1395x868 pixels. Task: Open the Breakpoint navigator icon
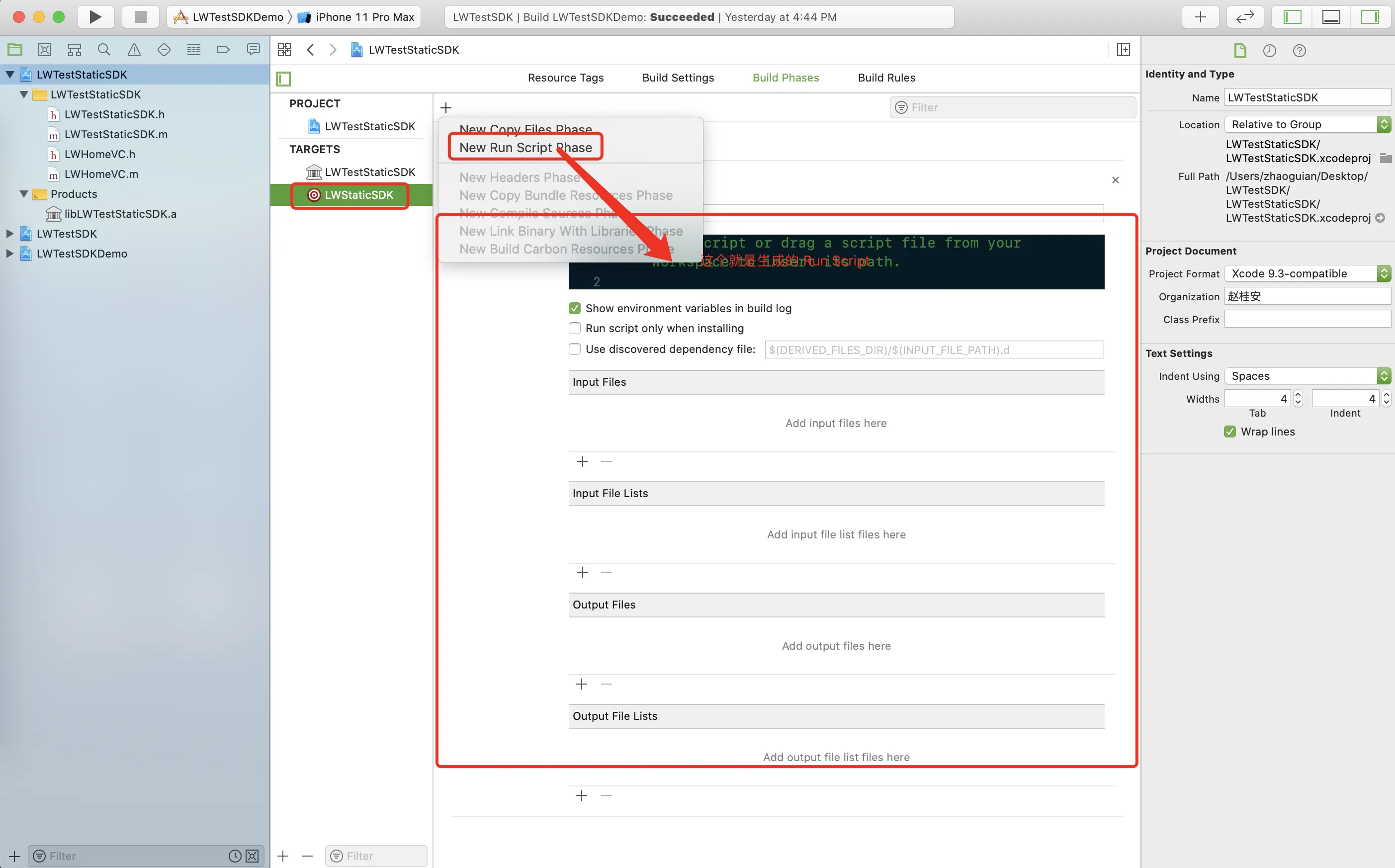223,50
